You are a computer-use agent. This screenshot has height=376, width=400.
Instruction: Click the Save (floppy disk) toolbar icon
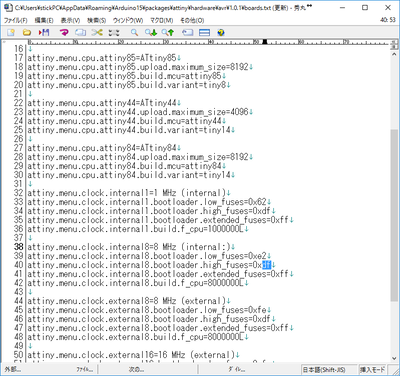[44, 32]
